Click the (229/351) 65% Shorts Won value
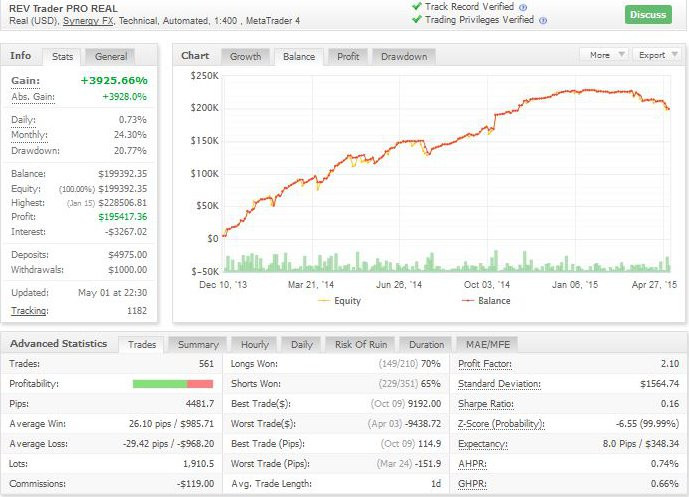This screenshot has height=497, width=689. coord(410,384)
